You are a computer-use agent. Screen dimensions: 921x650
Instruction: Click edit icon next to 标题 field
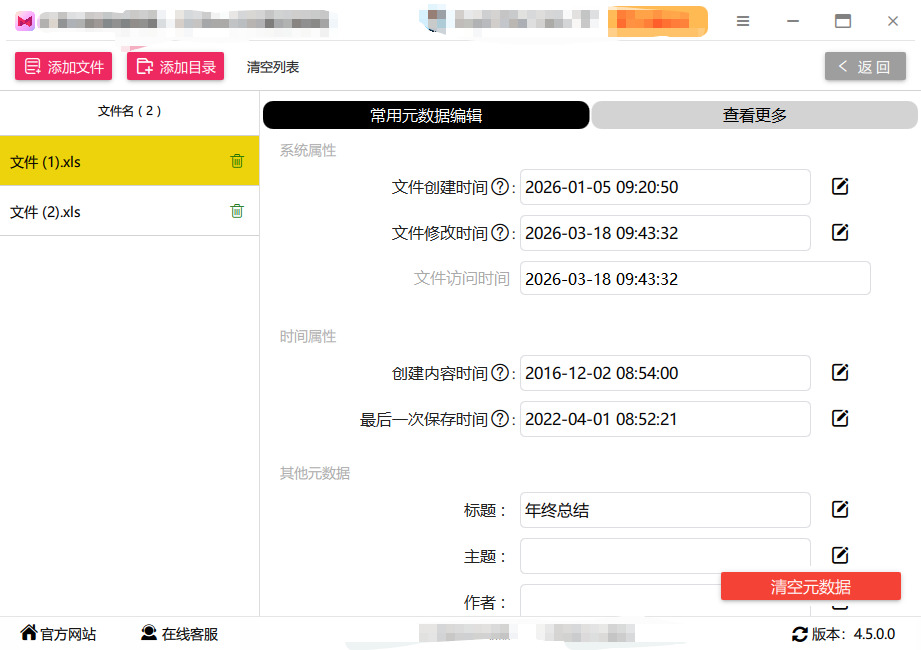pos(840,510)
